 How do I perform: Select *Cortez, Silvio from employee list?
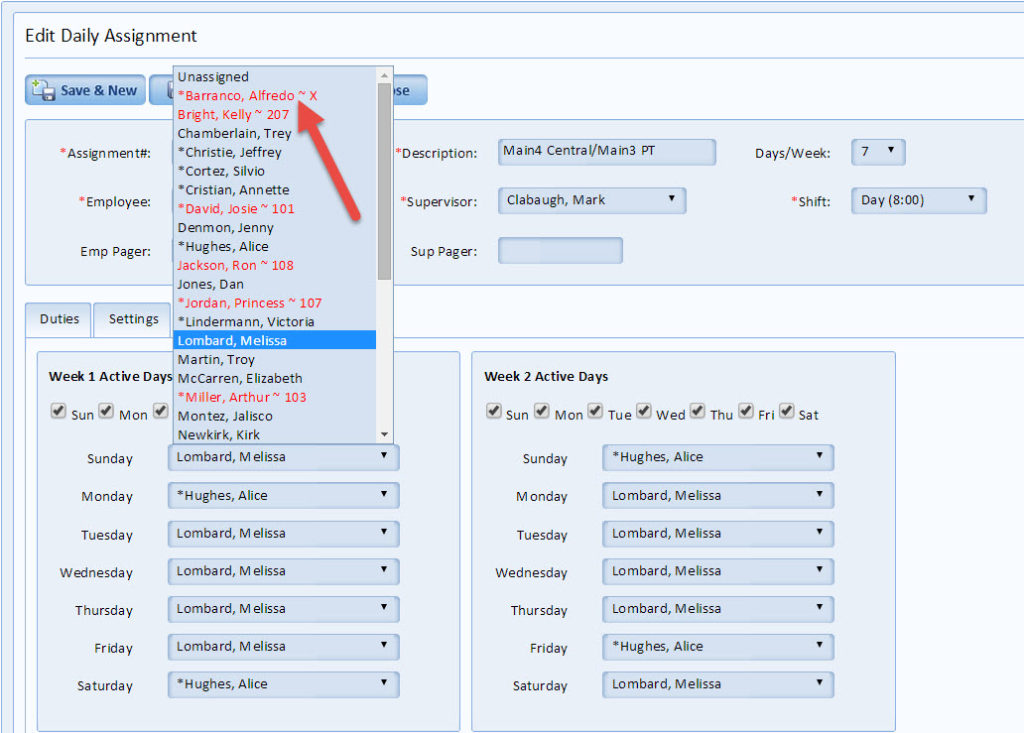coord(274,171)
